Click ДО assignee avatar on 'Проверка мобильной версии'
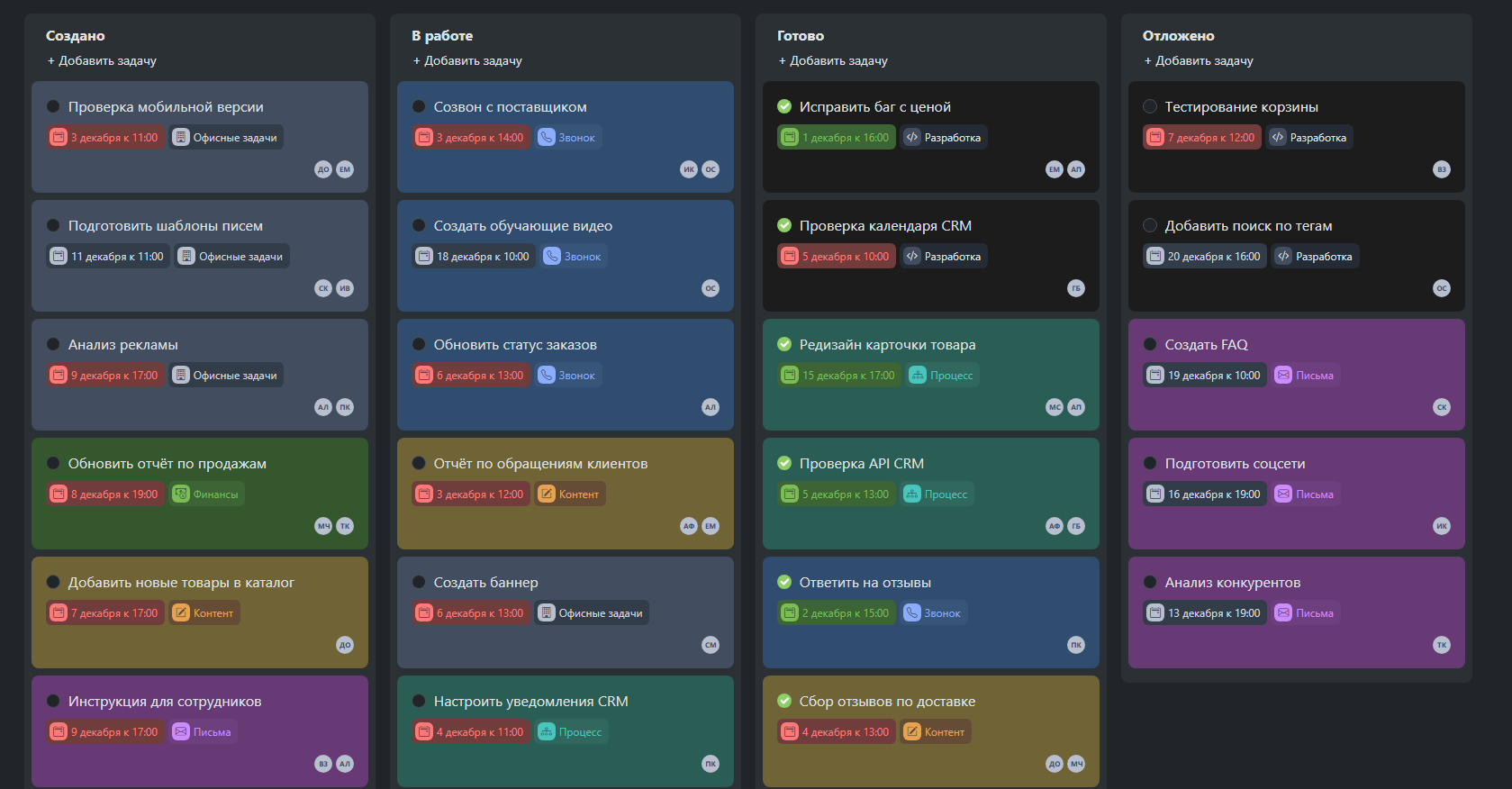The height and width of the screenshot is (789, 1512). pos(323,169)
